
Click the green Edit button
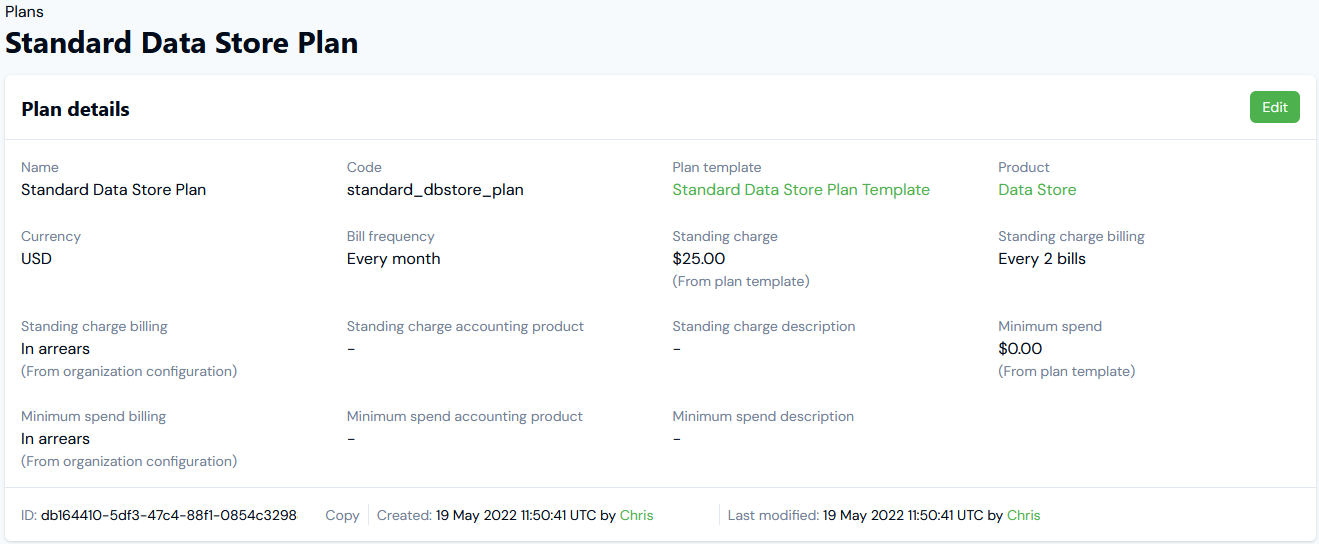tap(1274, 108)
